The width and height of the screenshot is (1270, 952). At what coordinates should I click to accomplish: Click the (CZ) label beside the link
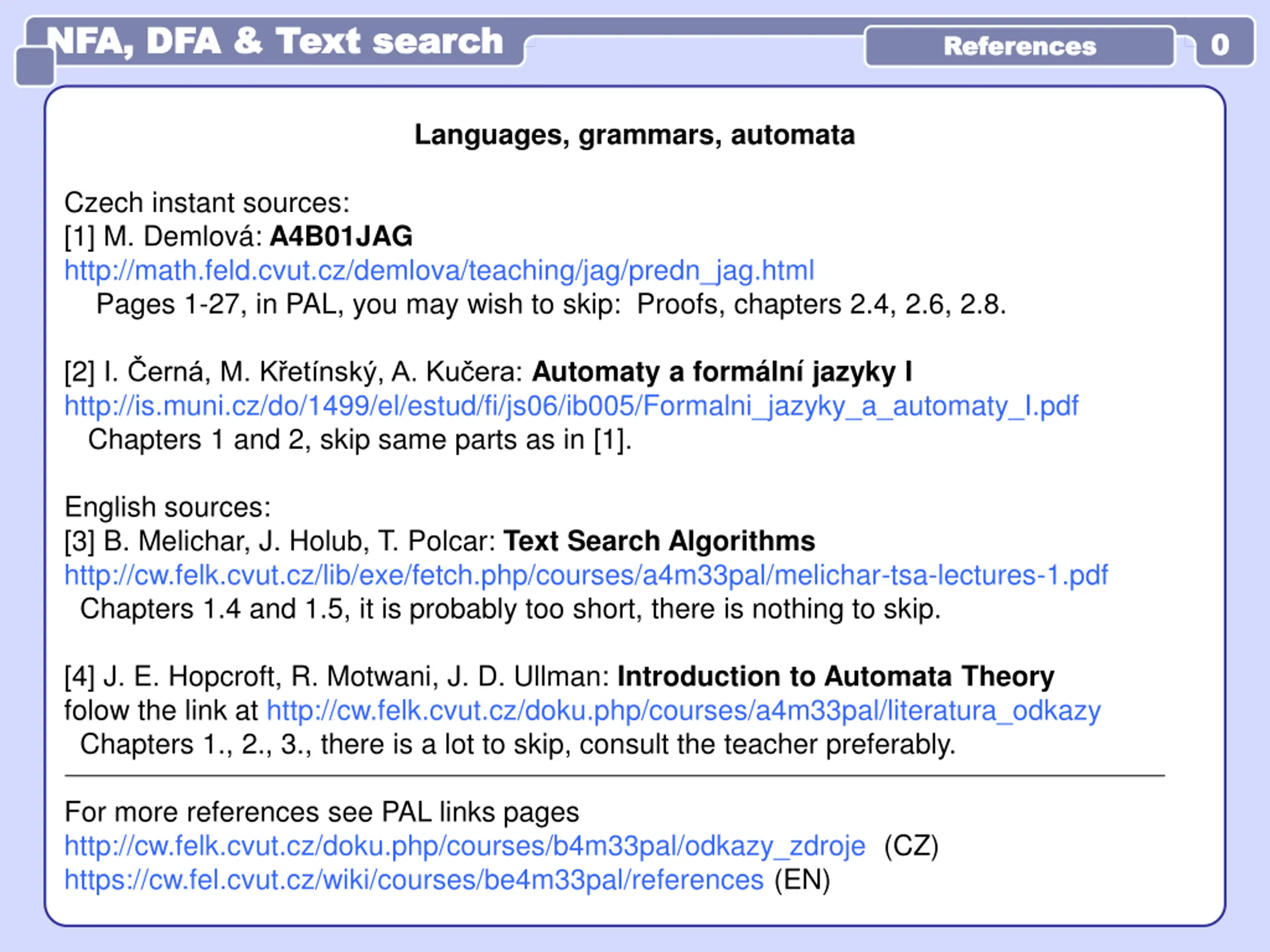point(911,846)
